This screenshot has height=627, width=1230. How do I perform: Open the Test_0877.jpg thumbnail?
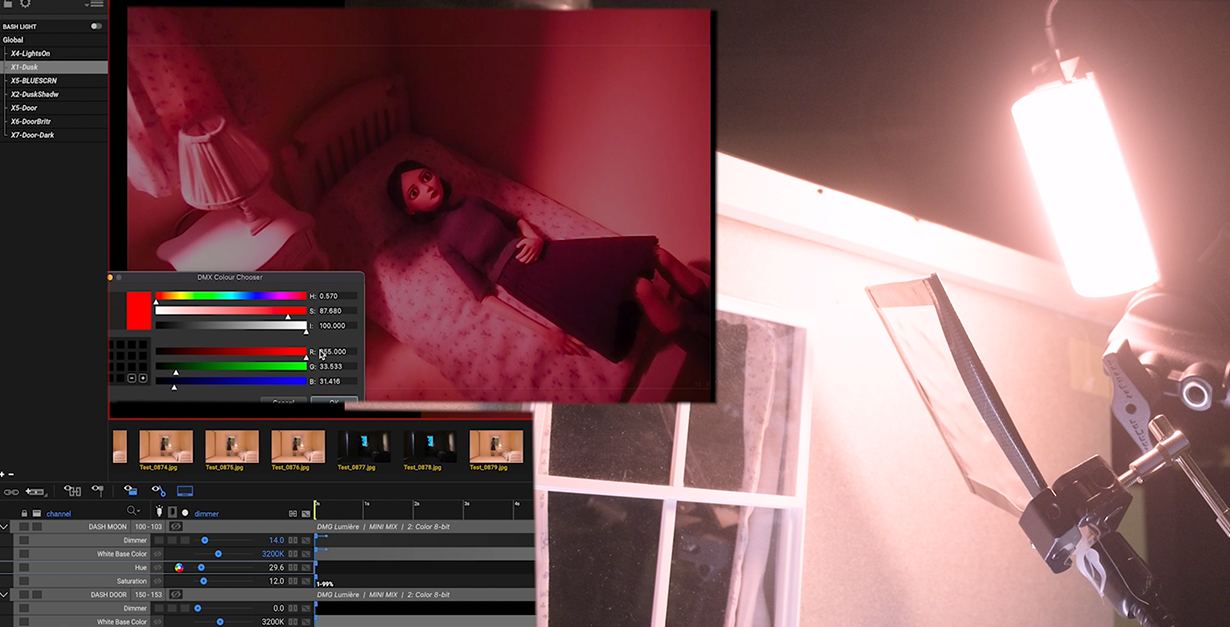pos(364,446)
